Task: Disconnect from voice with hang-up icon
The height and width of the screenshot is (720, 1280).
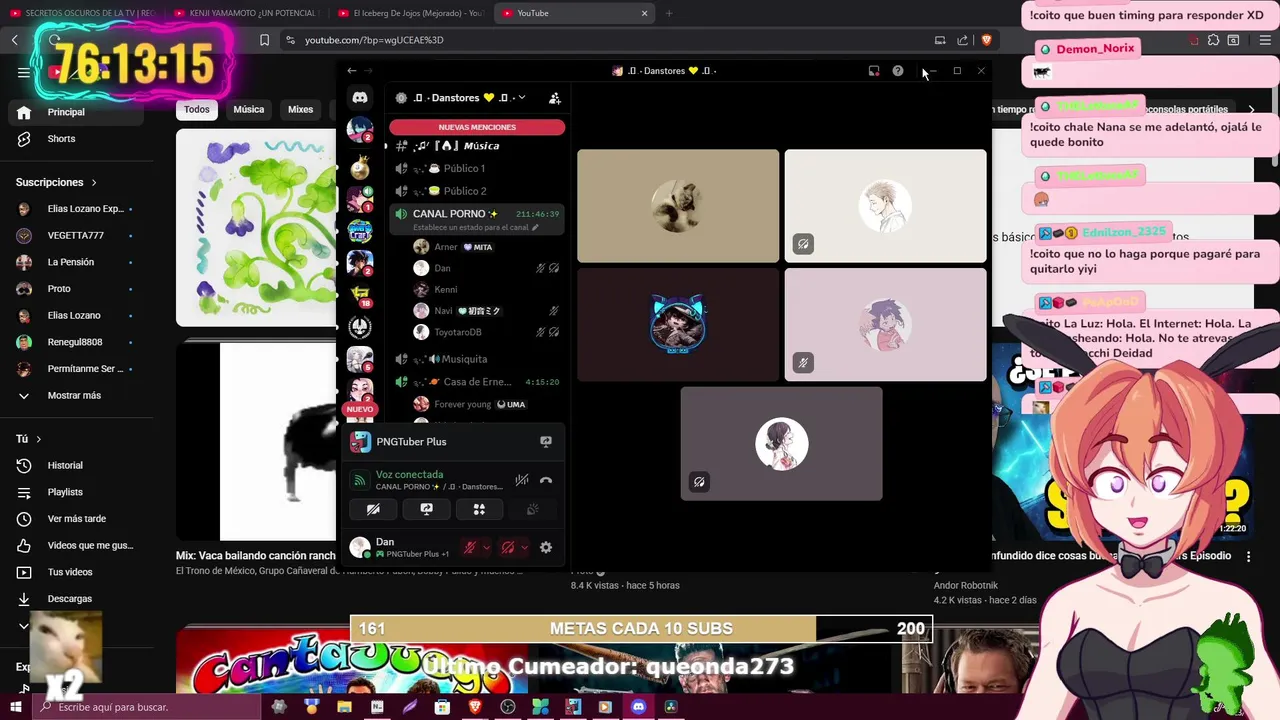Action: coord(546,480)
